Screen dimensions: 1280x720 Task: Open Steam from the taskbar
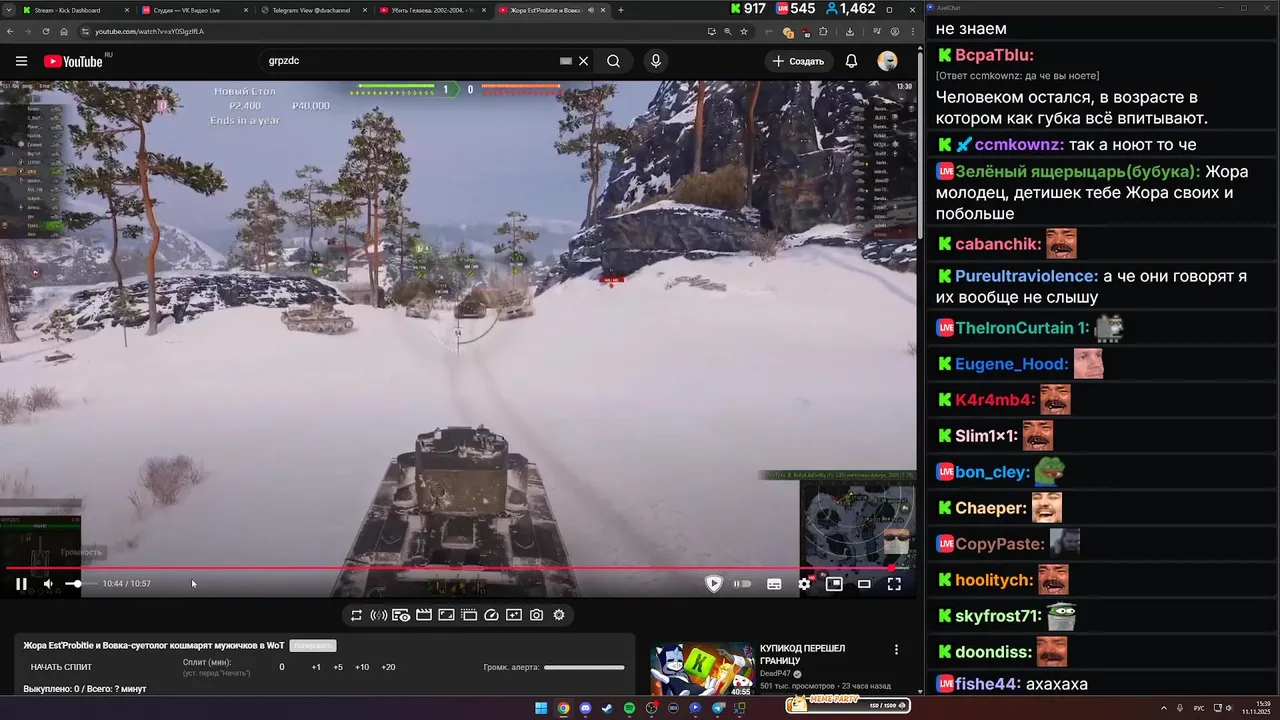click(x=607, y=708)
